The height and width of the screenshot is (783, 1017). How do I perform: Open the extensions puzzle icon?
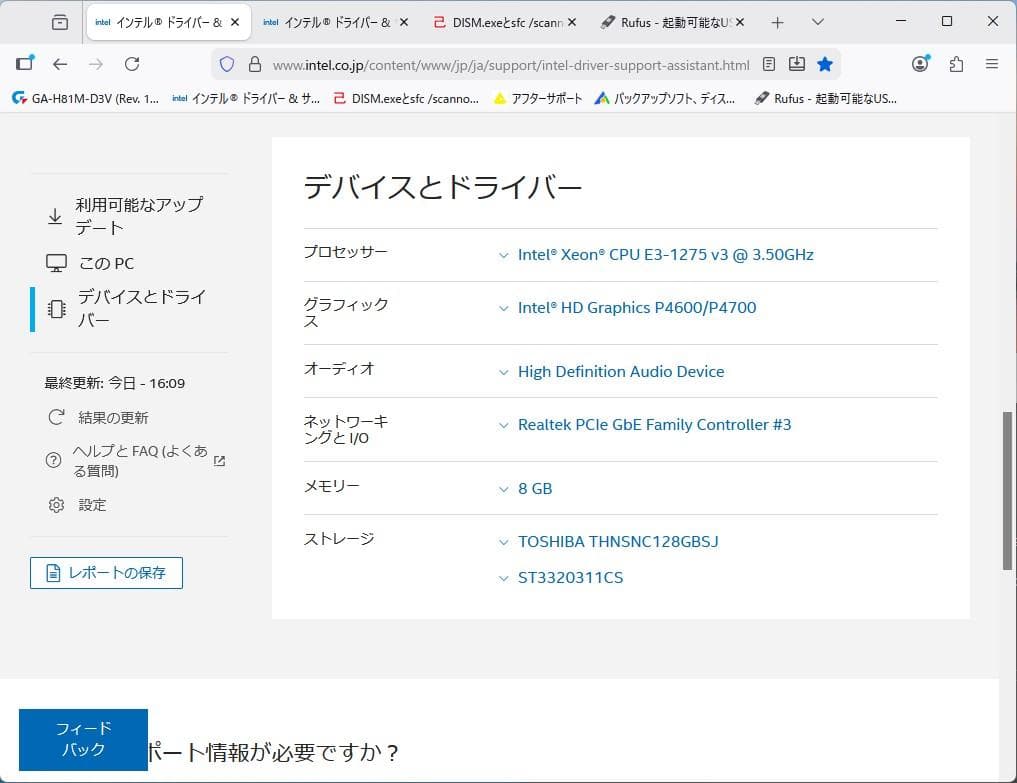point(956,64)
